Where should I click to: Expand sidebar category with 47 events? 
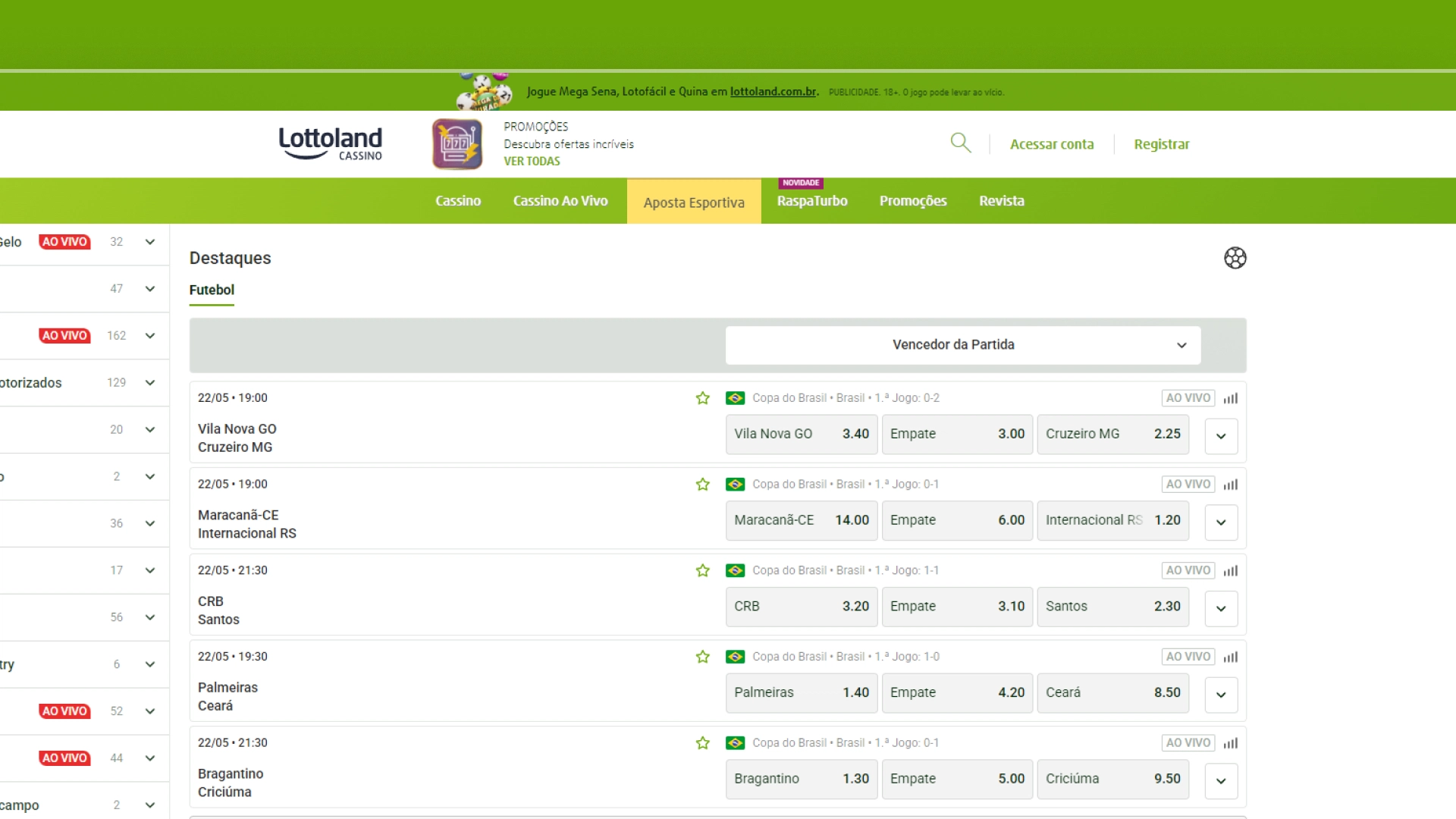click(150, 289)
